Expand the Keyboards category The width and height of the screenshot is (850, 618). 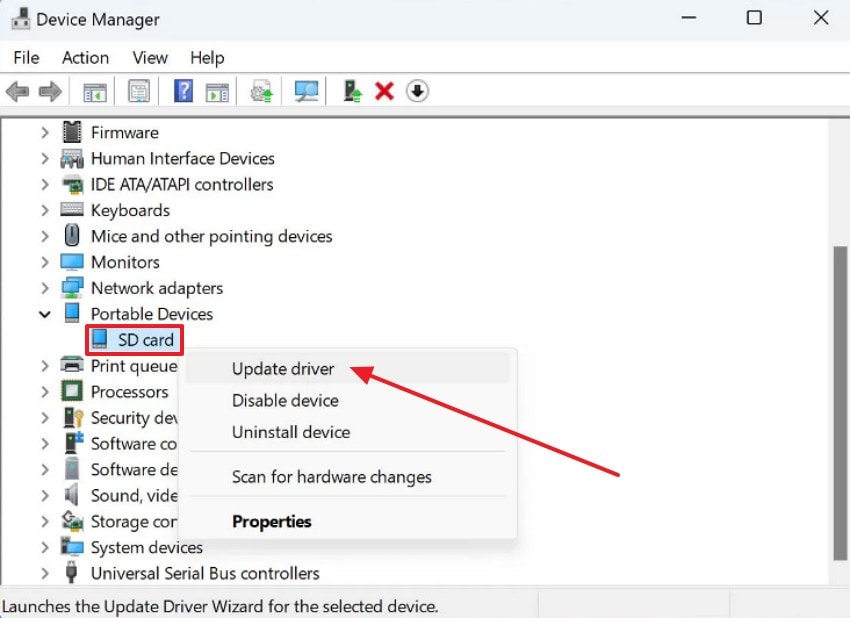click(x=45, y=210)
